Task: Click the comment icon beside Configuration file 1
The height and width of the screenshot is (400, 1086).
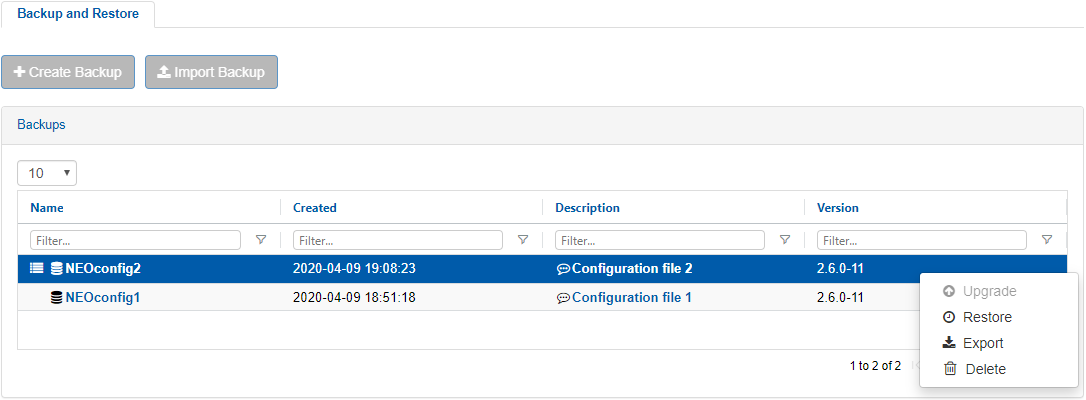Action: click(x=563, y=297)
